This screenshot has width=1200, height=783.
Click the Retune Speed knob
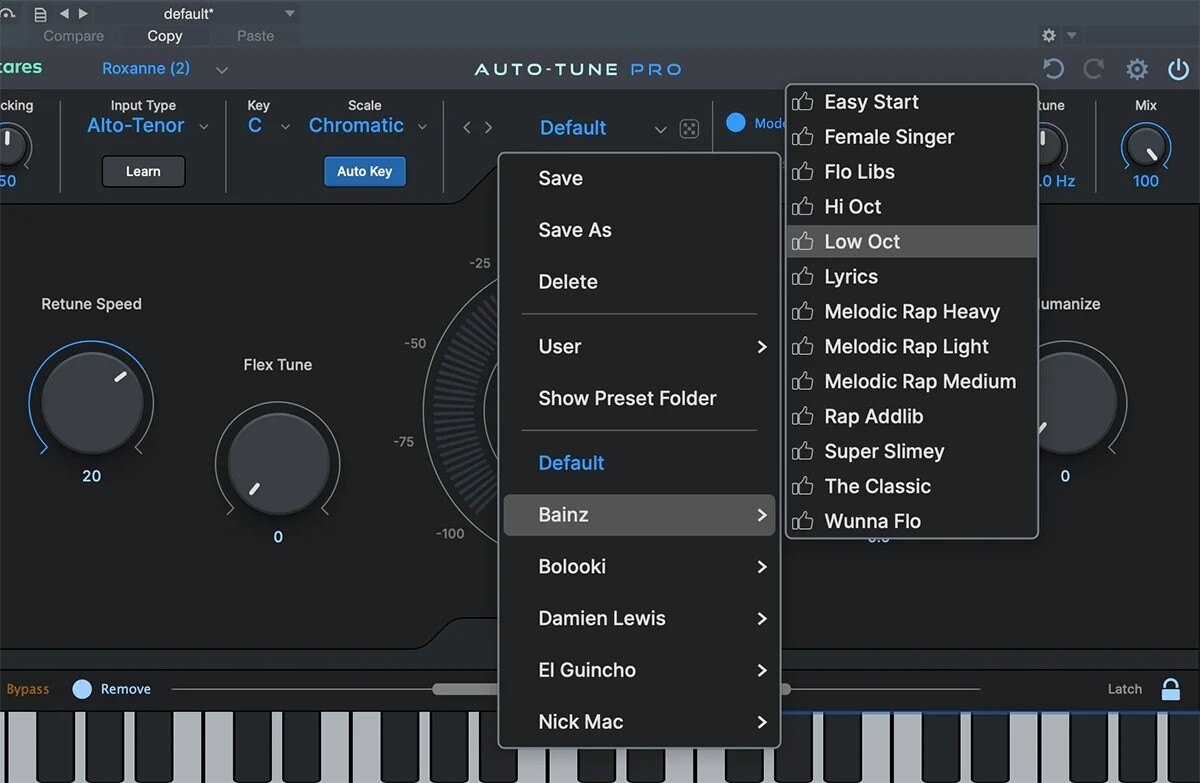coord(91,400)
